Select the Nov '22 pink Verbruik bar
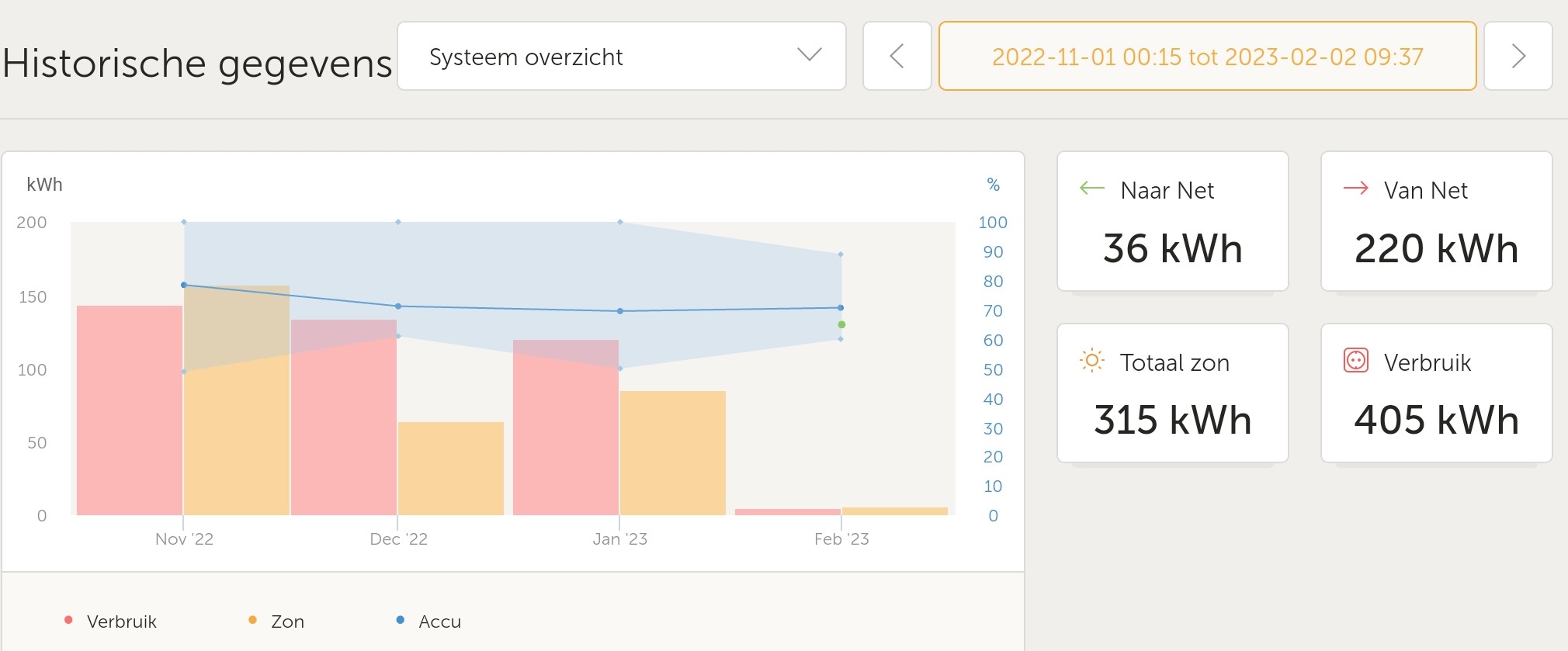This screenshot has width=1568, height=651. tap(130, 411)
